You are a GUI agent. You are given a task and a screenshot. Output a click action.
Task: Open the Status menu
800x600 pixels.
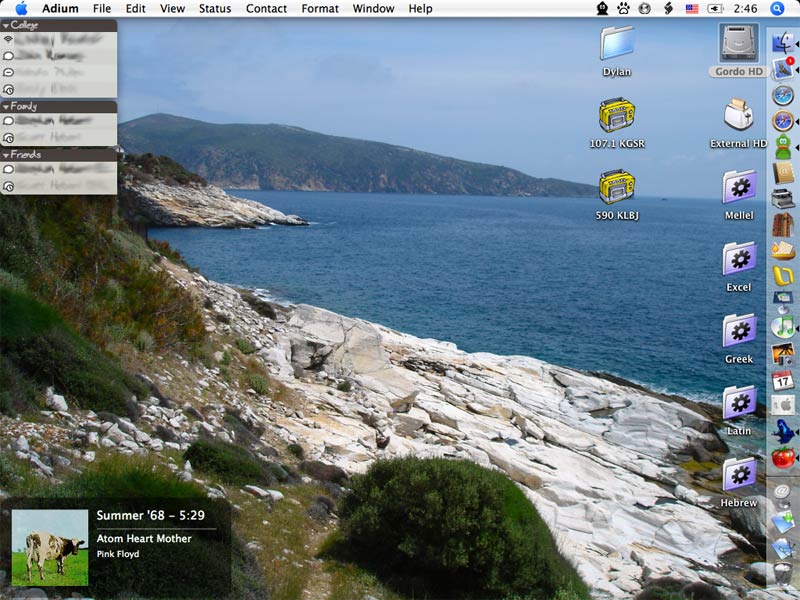coord(214,8)
